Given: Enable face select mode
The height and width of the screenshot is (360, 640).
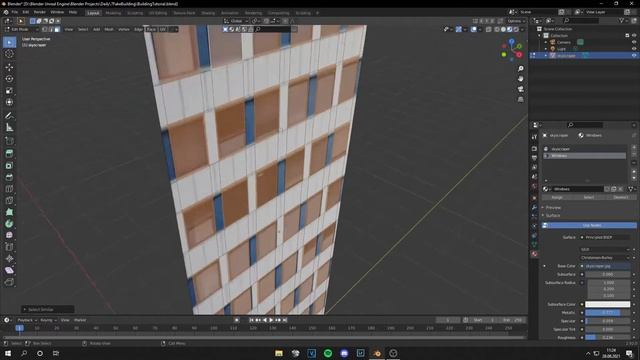Looking at the screenshot, I should coord(57,29).
